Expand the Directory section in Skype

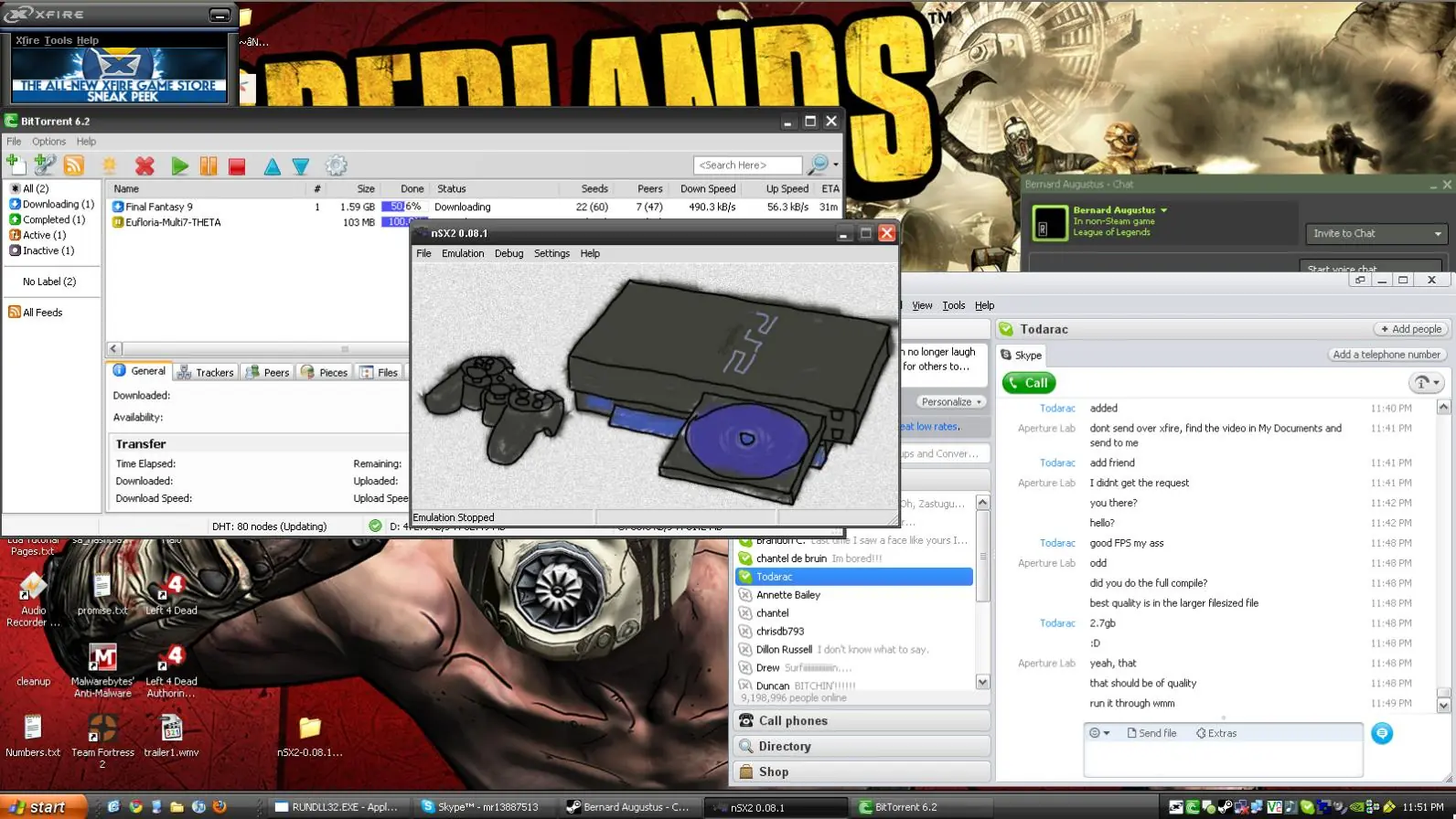click(x=862, y=746)
